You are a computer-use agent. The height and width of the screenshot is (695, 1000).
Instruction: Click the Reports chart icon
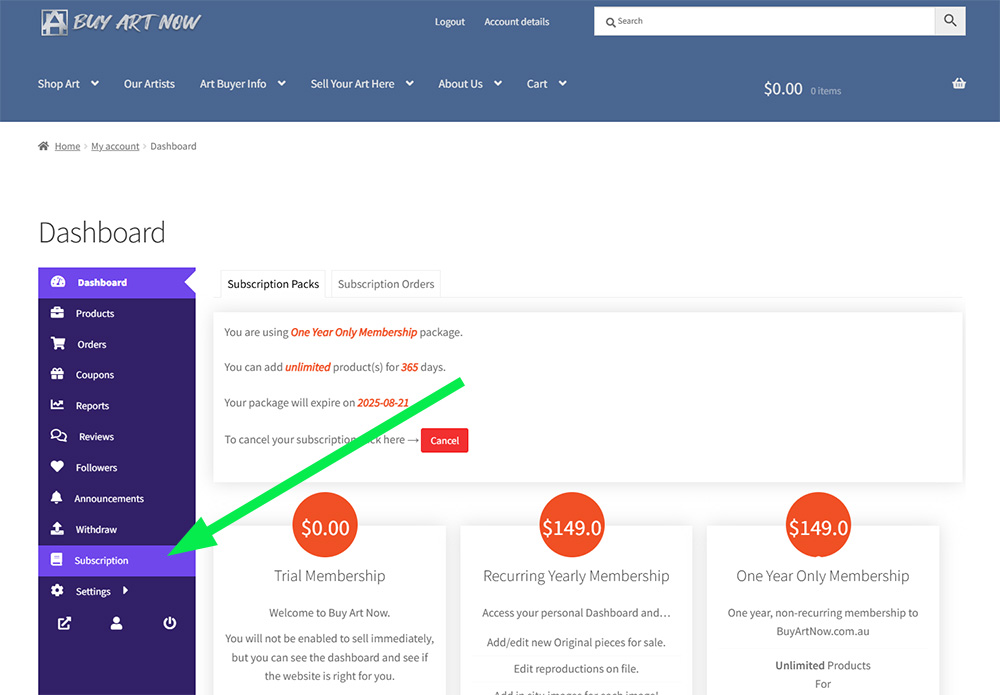(57, 404)
